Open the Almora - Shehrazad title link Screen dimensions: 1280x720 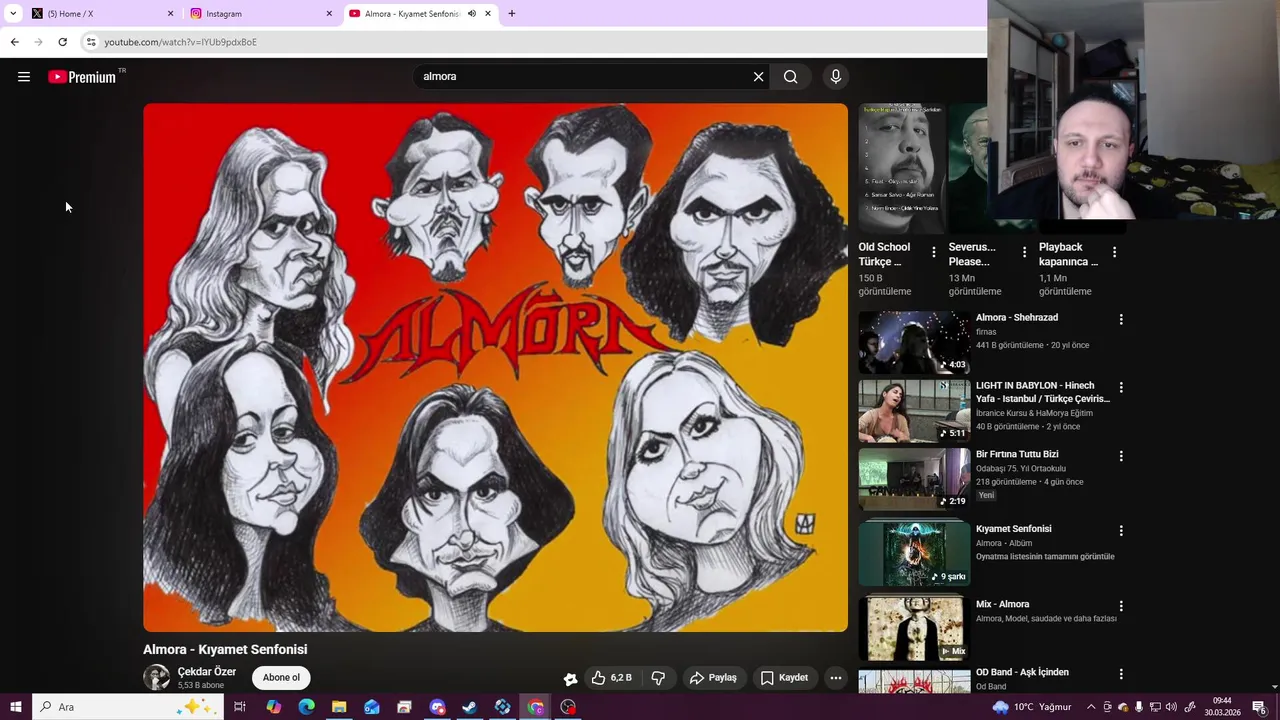pyautogui.click(x=1017, y=318)
